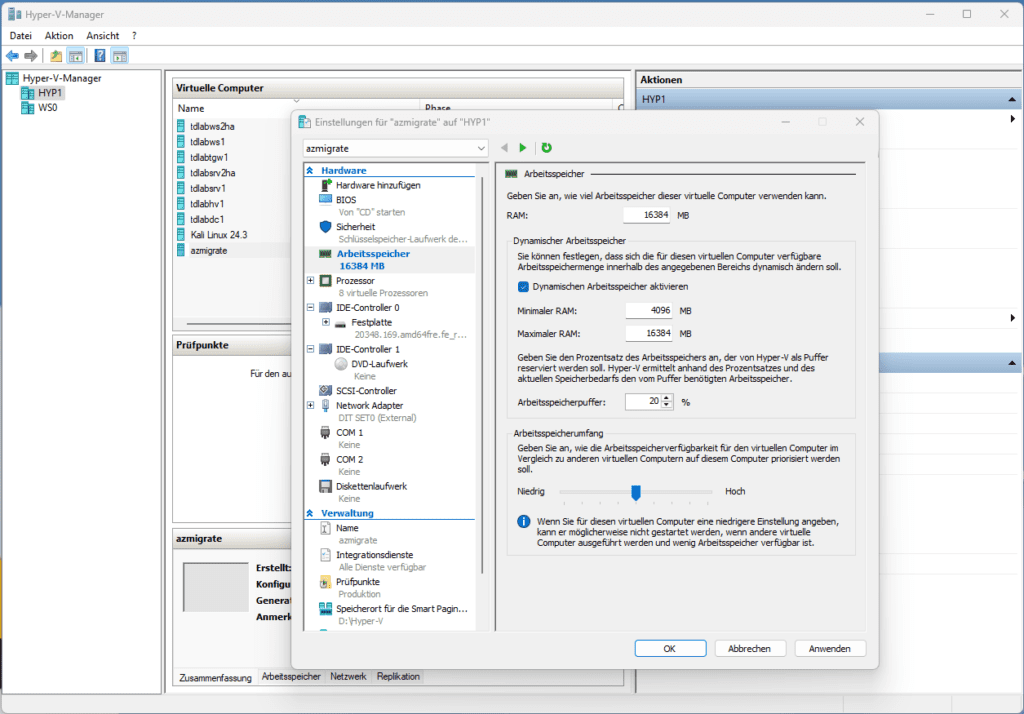Viewport: 1024px width, 714px height.
Task: Select virtual machine tdlabws2ha
Action: pos(212,126)
